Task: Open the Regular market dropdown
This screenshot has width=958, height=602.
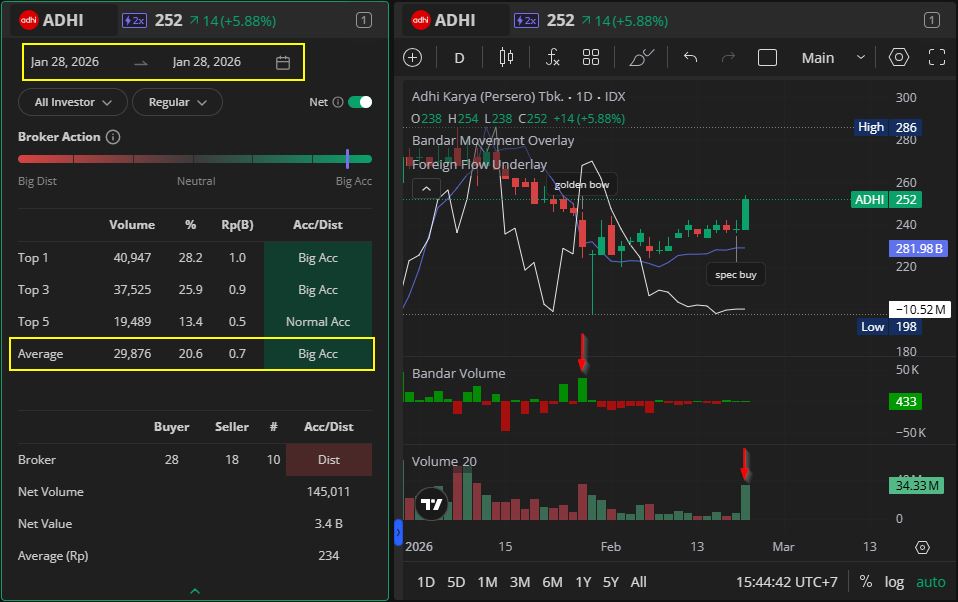Action: tap(177, 102)
